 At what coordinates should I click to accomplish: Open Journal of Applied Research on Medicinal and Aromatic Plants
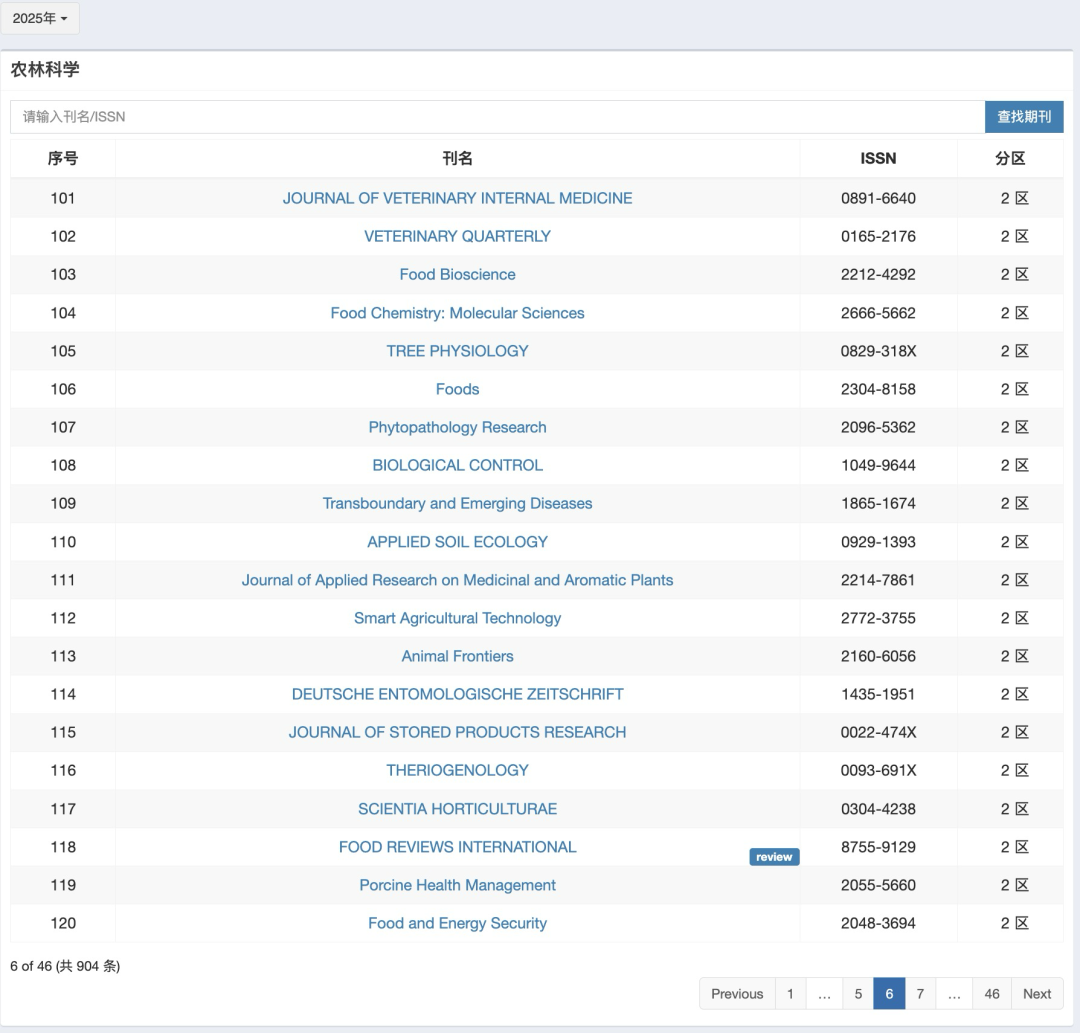pyautogui.click(x=457, y=580)
